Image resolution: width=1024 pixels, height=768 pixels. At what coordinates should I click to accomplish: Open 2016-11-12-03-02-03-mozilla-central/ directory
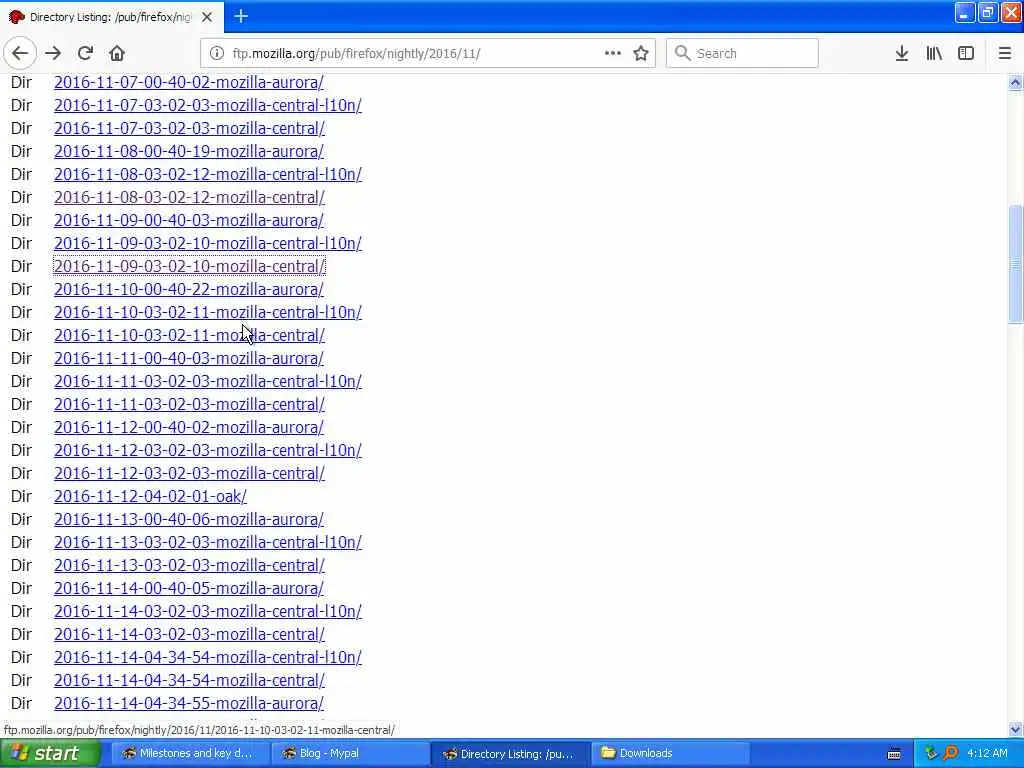pyautogui.click(x=189, y=473)
